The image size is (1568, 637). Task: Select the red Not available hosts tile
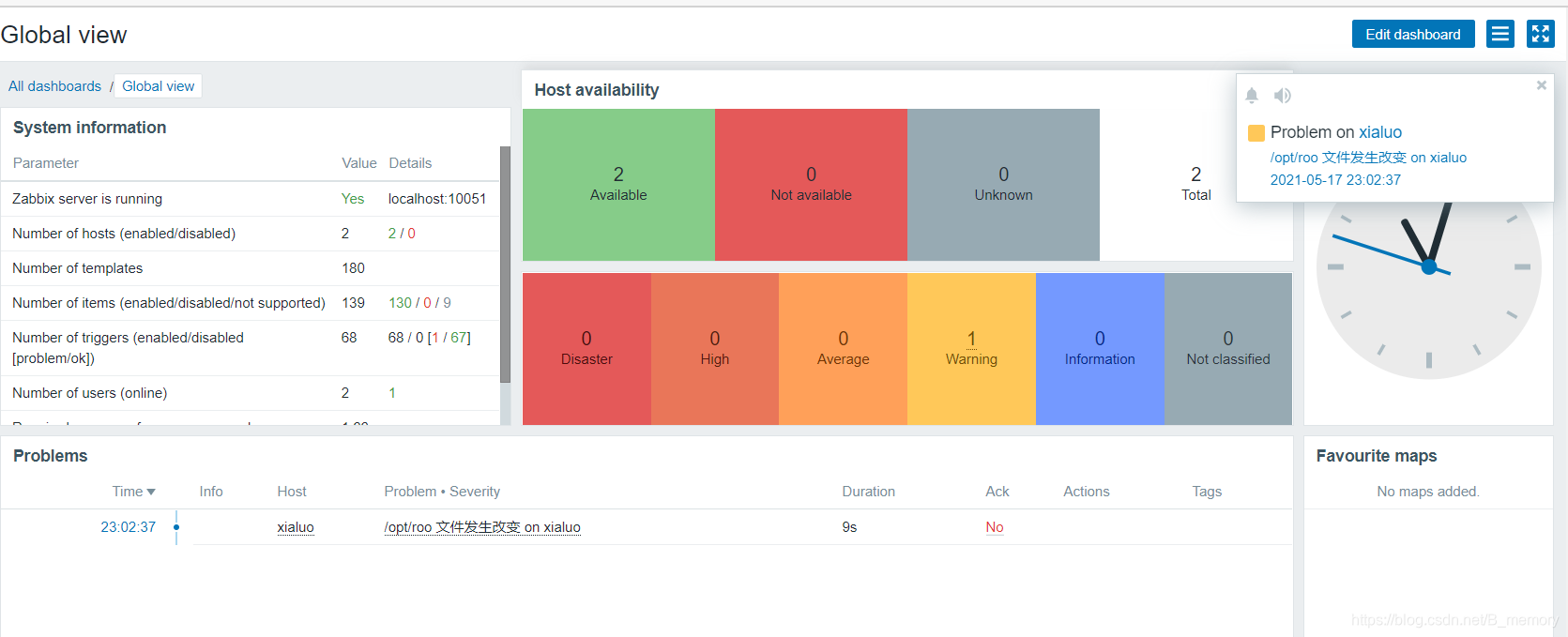pos(811,185)
